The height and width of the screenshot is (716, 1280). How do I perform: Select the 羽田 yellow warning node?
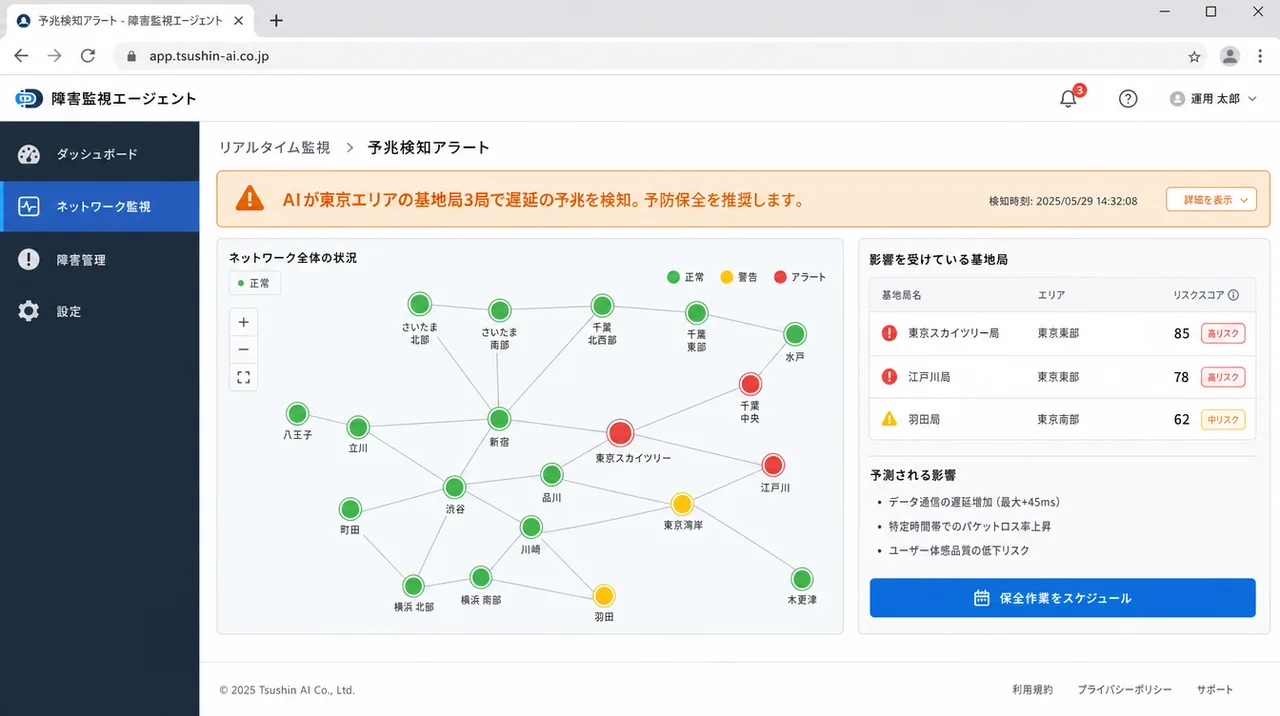coord(604,596)
